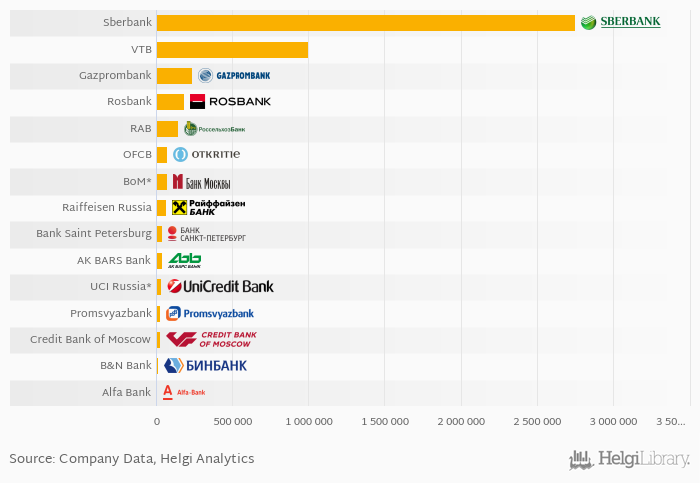Click the 3 000 000 x-axis tick value
The image size is (700, 483).
click(613, 421)
